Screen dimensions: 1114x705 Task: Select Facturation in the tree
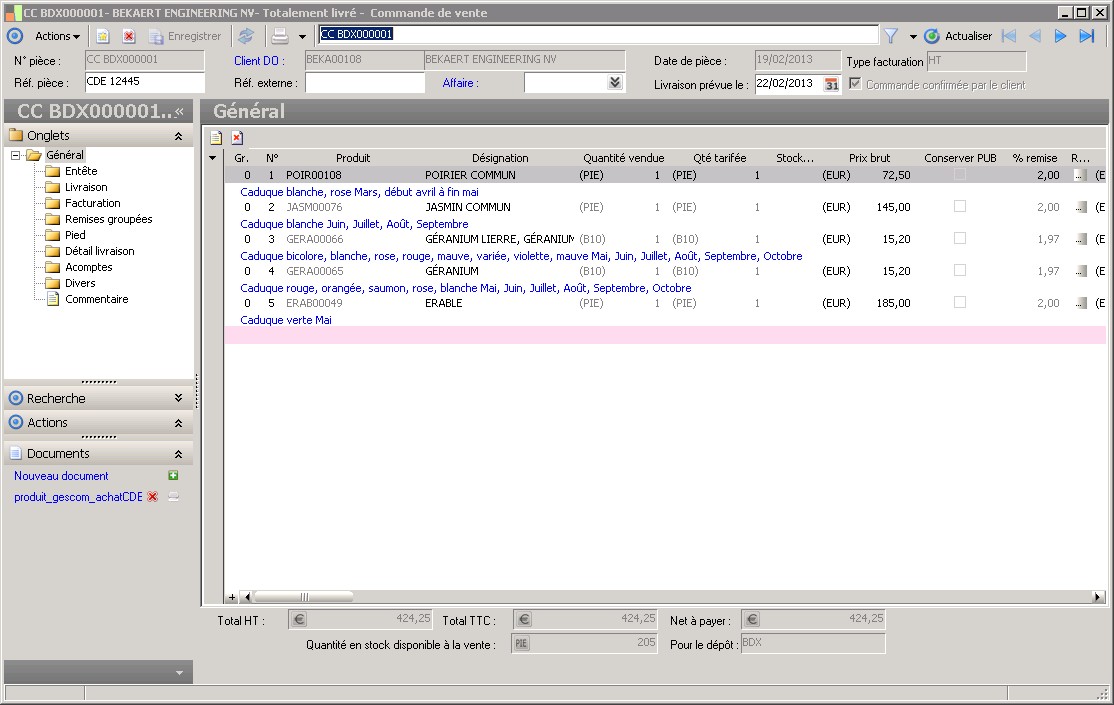(92, 203)
